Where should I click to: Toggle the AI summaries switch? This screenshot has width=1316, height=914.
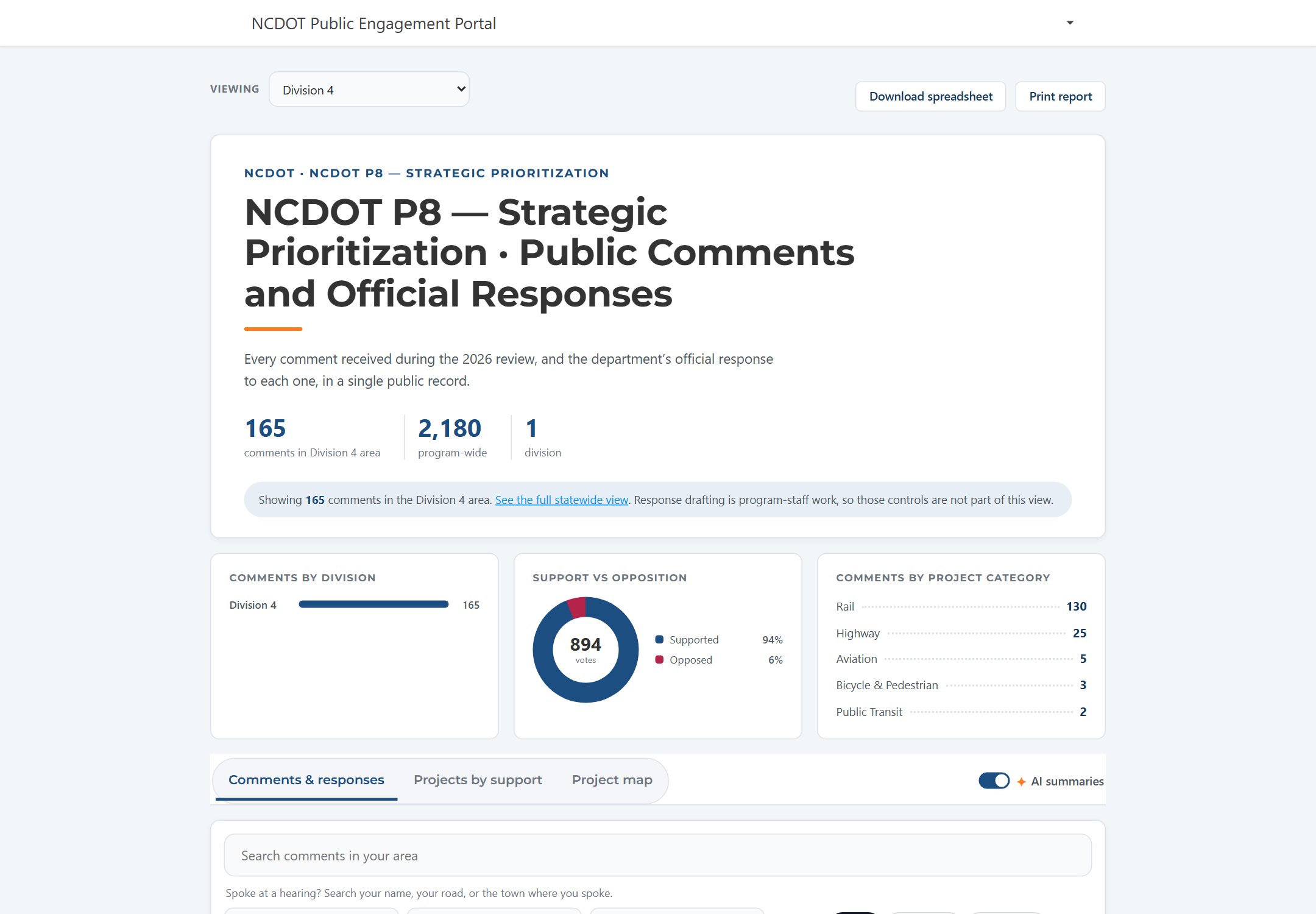point(994,781)
